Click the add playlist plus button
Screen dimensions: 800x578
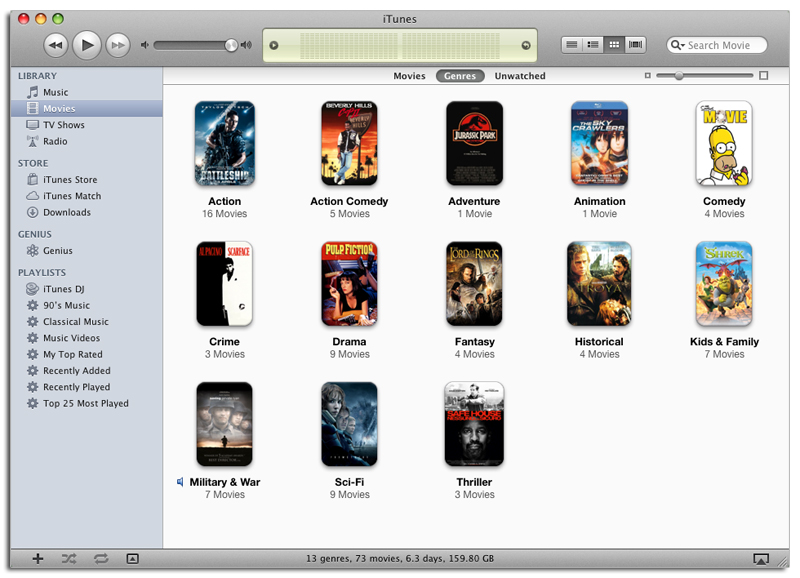point(38,559)
